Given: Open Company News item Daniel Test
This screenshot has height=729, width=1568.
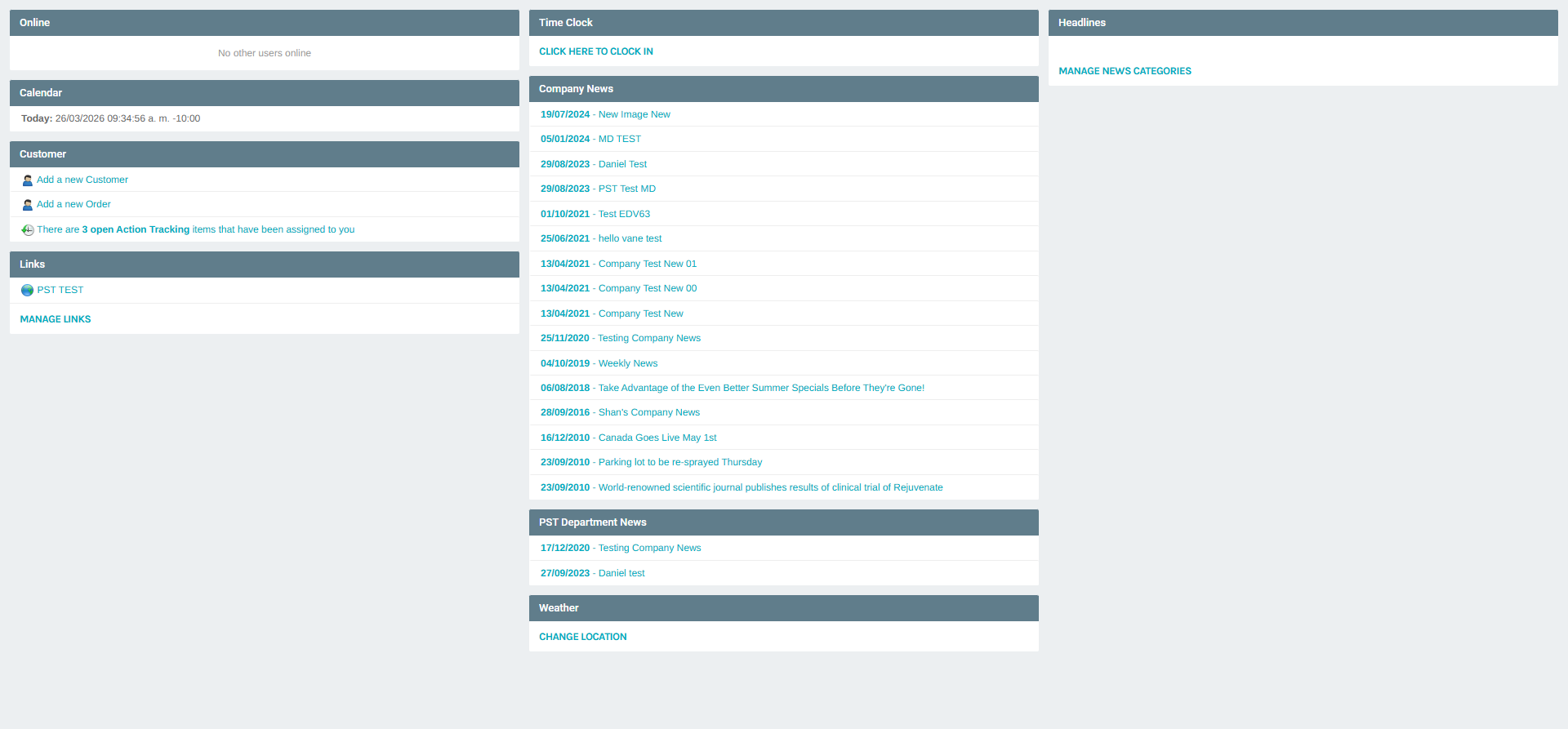Looking at the screenshot, I should [x=594, y=164].
